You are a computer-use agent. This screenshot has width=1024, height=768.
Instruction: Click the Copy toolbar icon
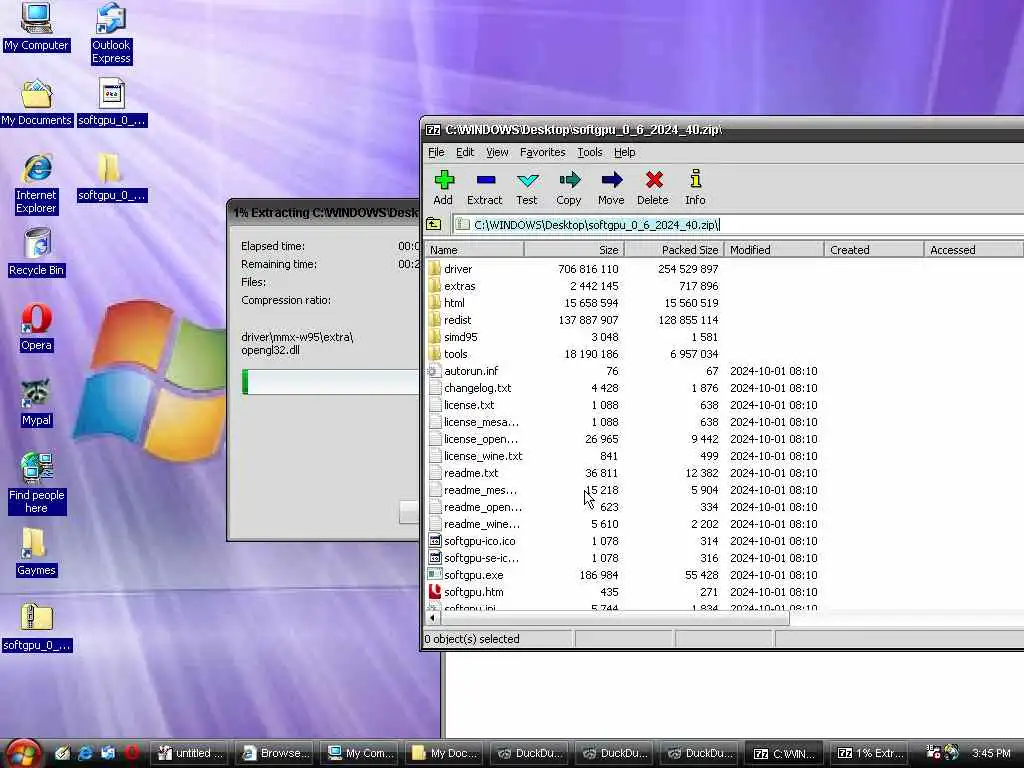pyautogui.click(x=569, y=187)
